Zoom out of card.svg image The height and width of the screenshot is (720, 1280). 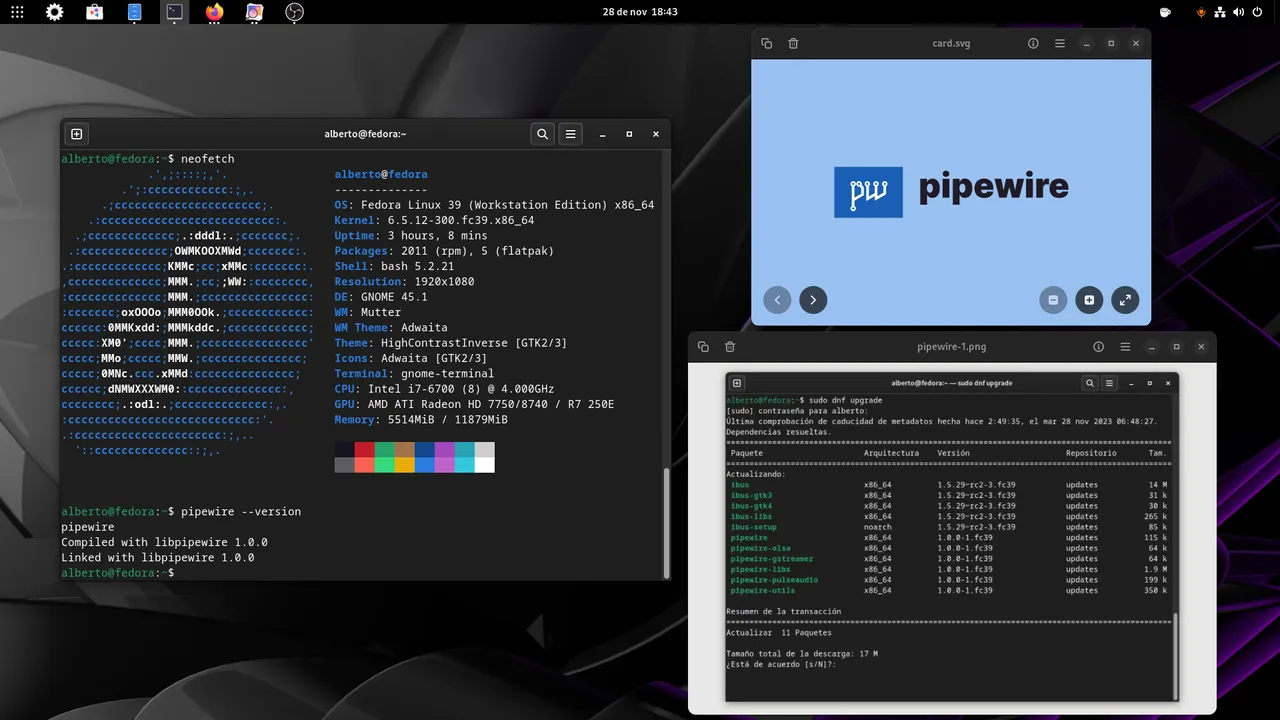[1053, 300]
